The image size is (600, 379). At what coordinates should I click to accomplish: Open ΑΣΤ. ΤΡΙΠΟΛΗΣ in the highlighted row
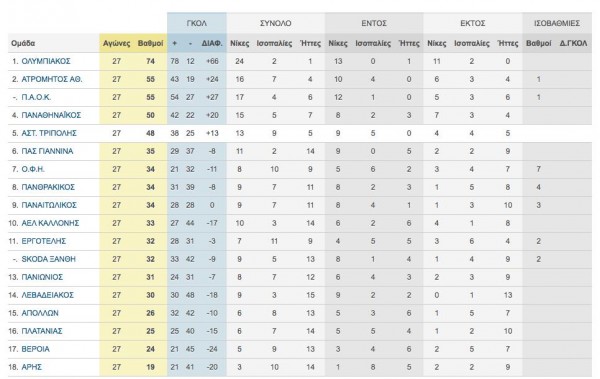[x=49, y=133]
